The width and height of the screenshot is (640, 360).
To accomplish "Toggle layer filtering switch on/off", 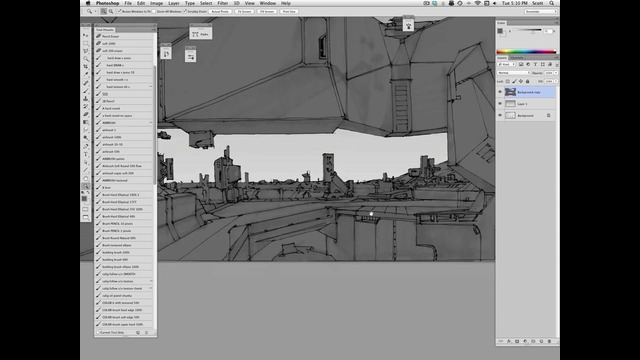I will (557, 64).
